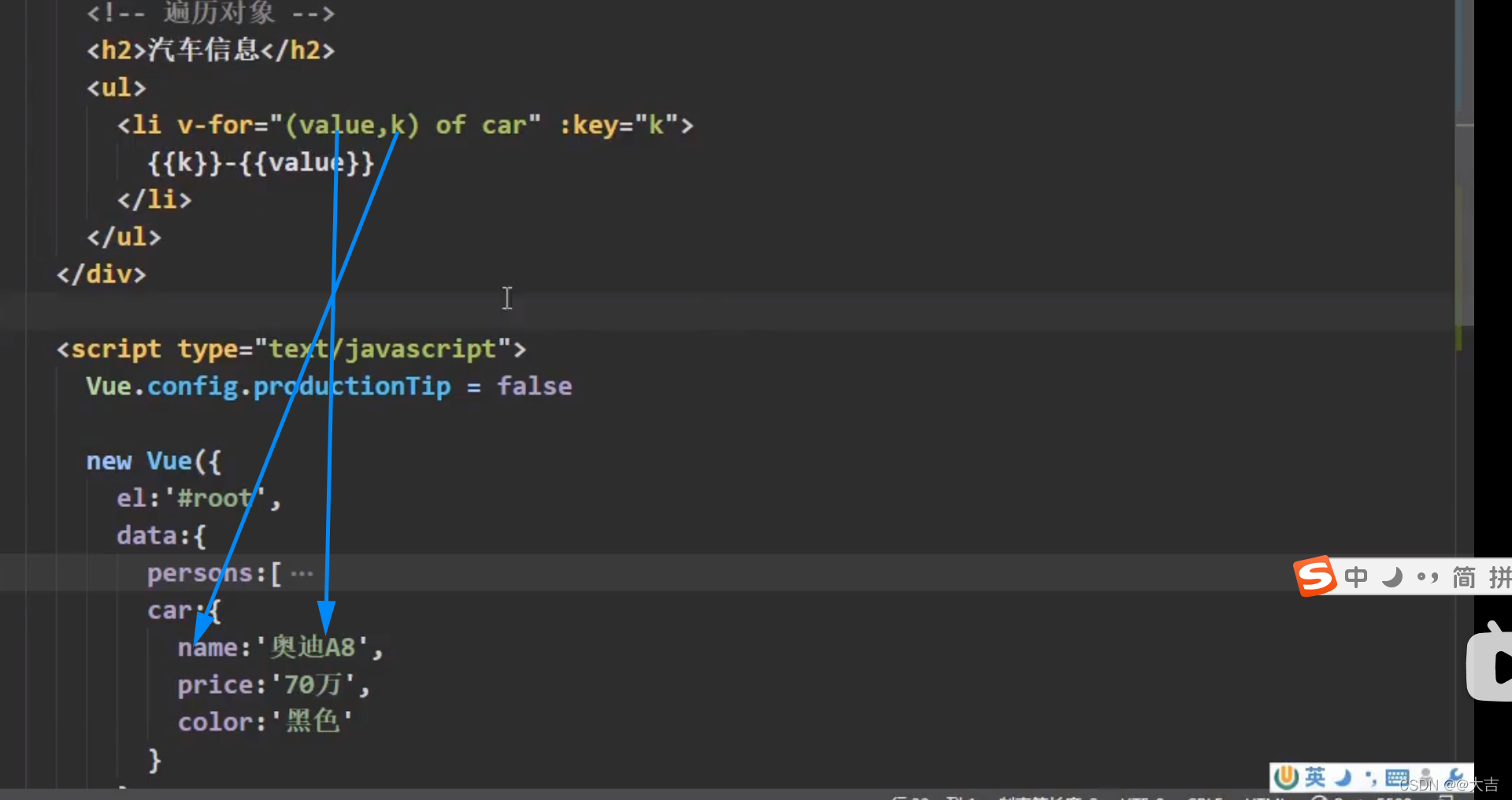Click 'Vue.config.productionTip' text
The width and height of the screenshot is (1512, 800).
click(269, 386)
